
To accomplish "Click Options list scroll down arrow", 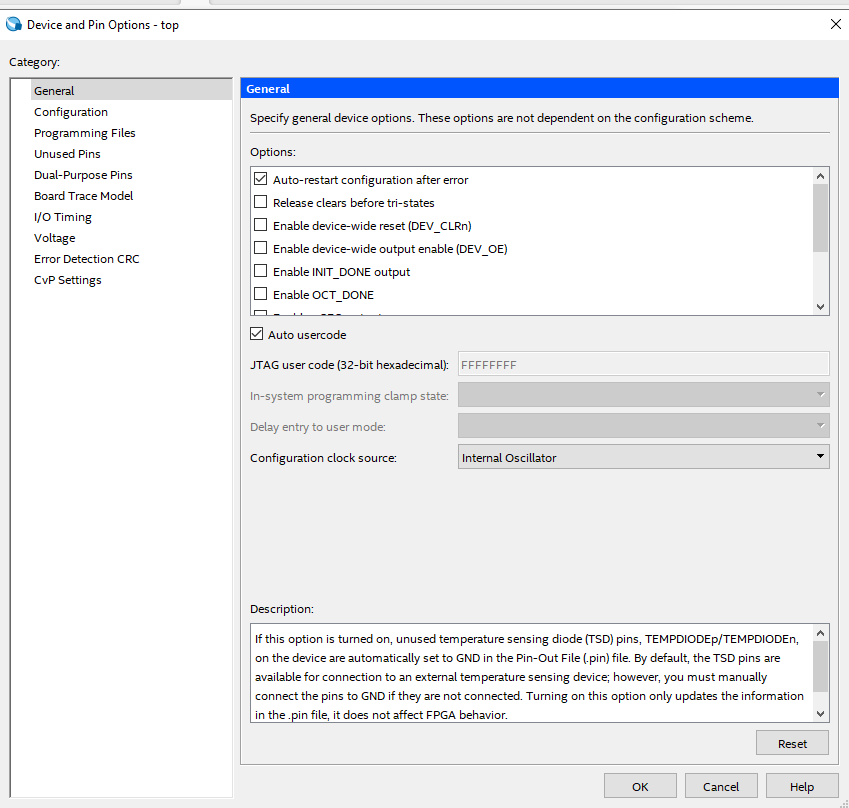I will (x=820, y=307).
